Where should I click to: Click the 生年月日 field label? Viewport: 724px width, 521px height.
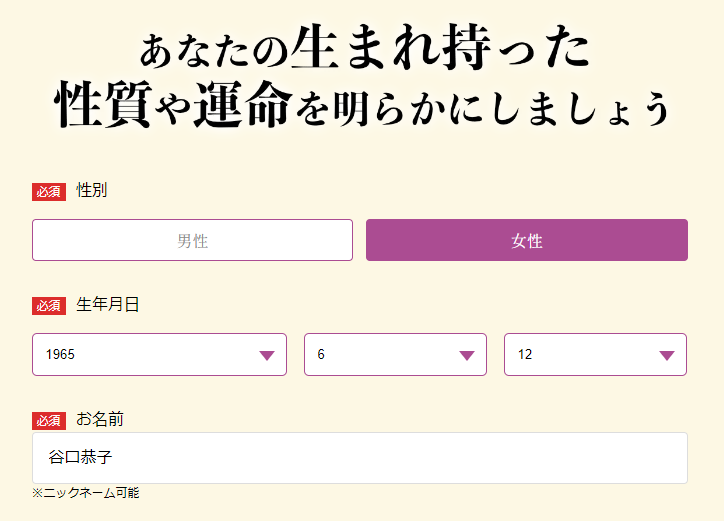(x=108, y=304)
